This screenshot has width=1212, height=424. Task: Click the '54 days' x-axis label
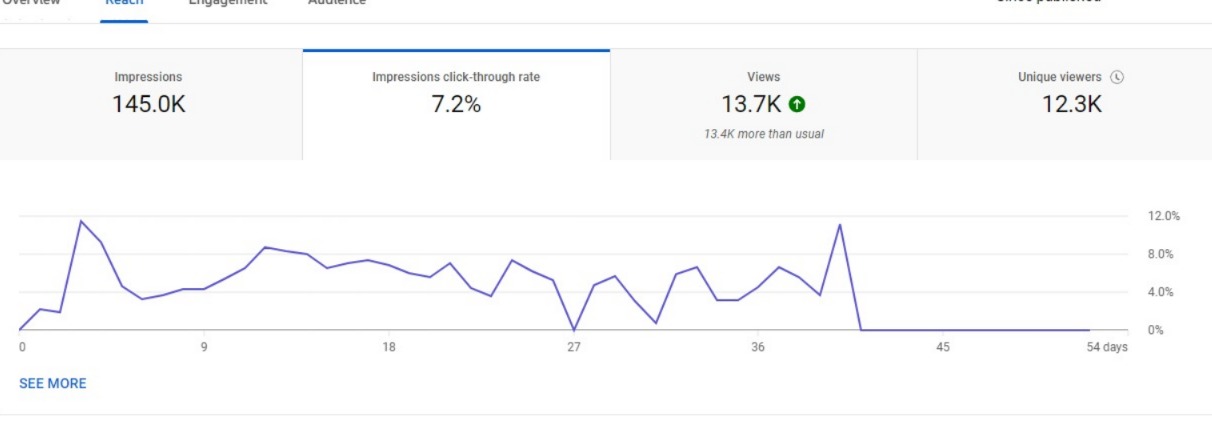1107,347
